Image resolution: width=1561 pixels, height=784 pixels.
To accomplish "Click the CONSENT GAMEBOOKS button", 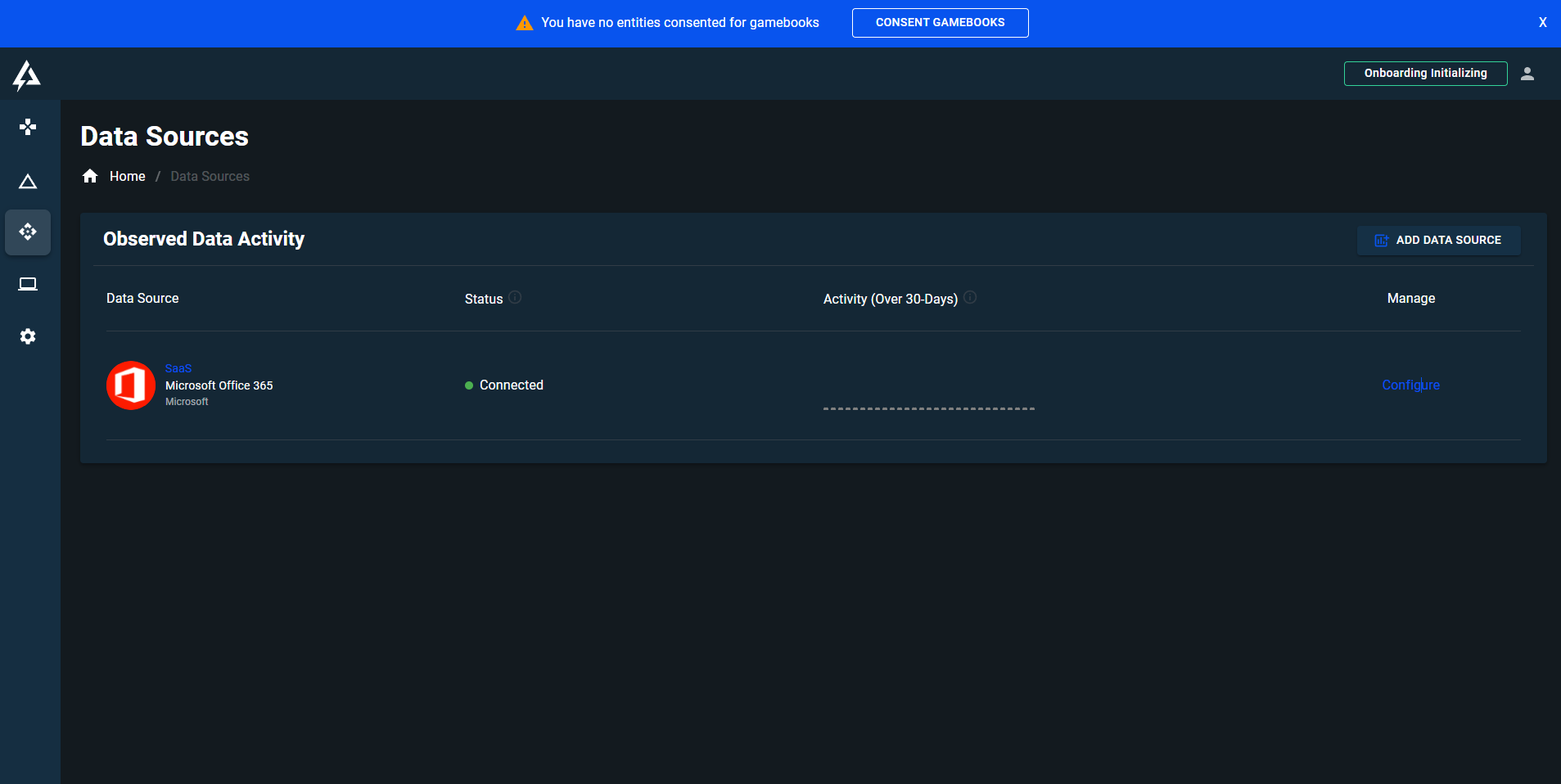I will click(x=940, y=23).
